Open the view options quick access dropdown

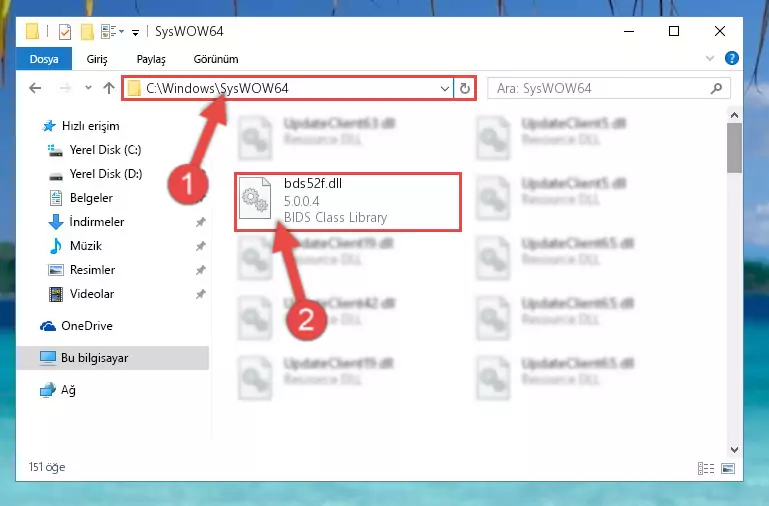tap(112, 32)
